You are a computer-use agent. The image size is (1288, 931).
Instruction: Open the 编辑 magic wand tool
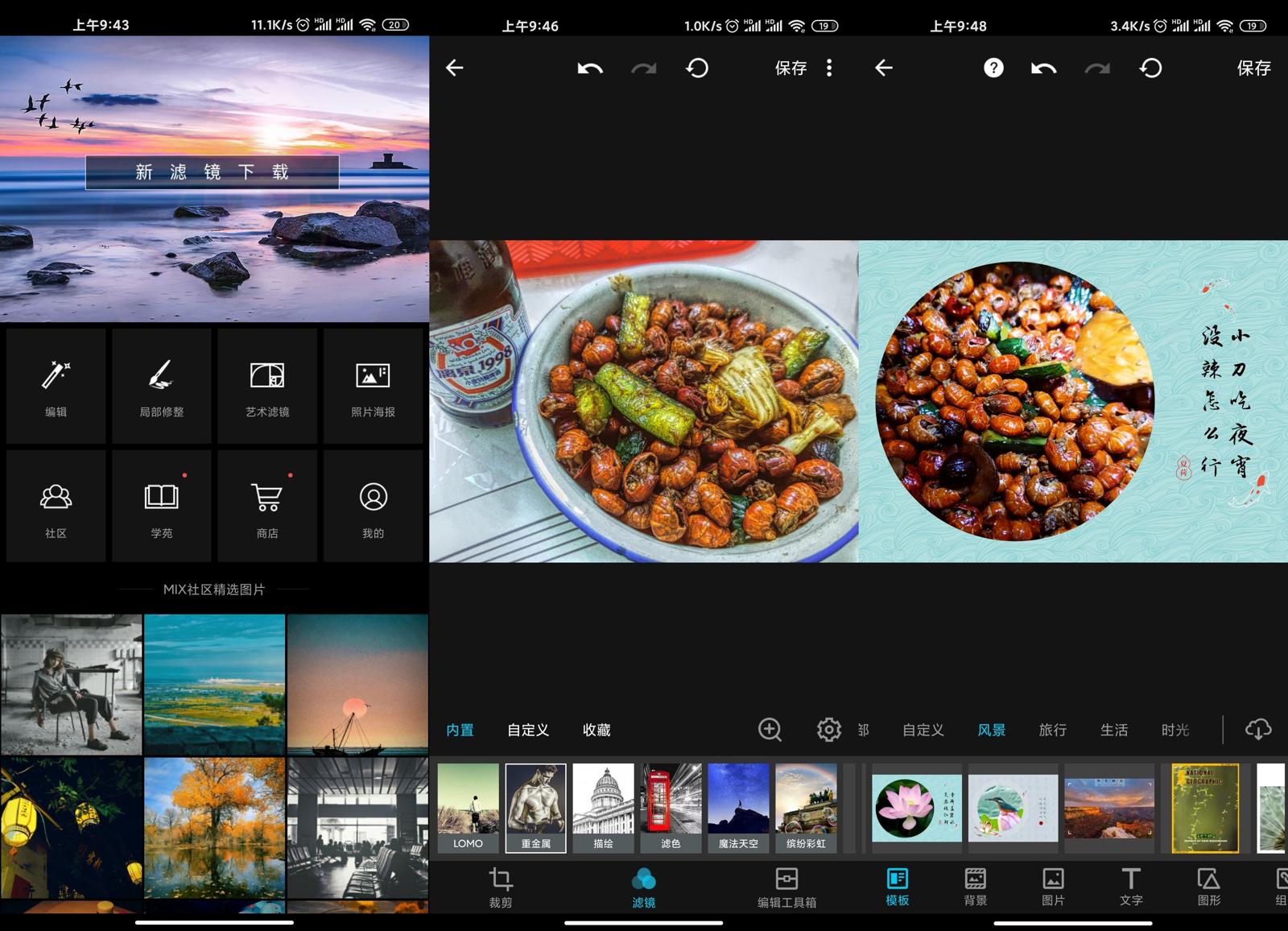(56, 386)
